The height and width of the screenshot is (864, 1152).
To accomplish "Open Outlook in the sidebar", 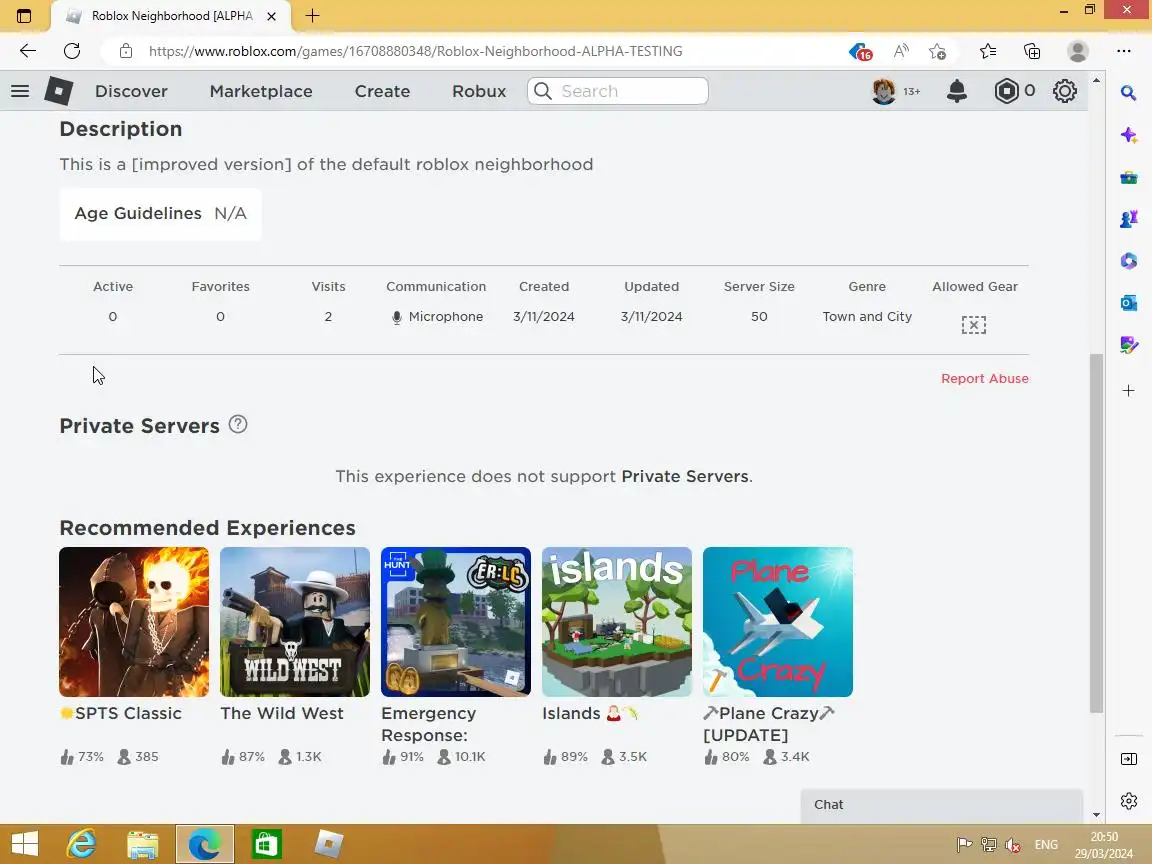I will [x=1129, y=303].
